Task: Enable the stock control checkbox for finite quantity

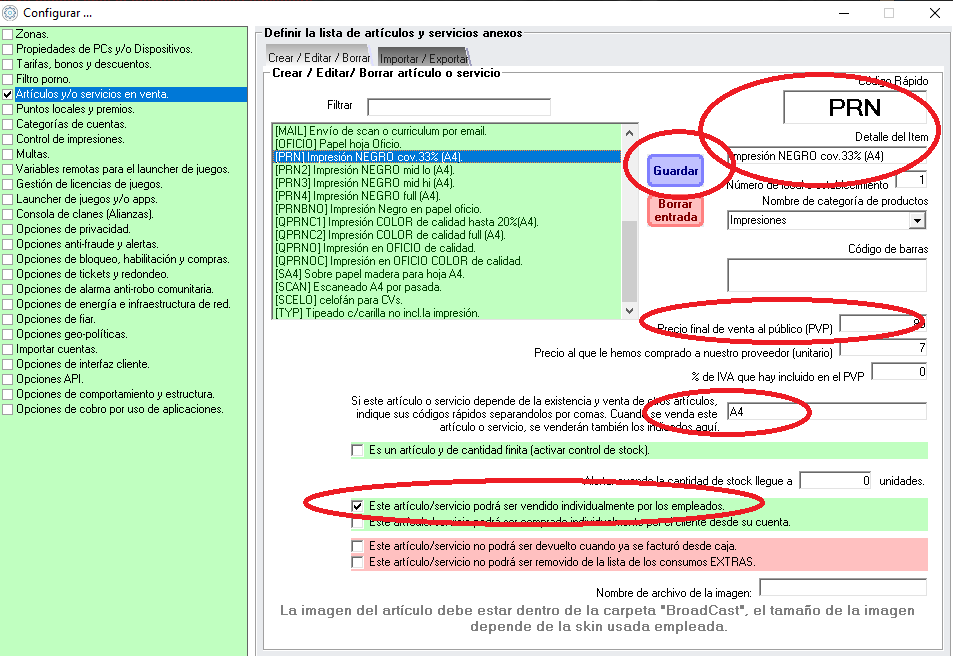Action: (x=357, y=451)
